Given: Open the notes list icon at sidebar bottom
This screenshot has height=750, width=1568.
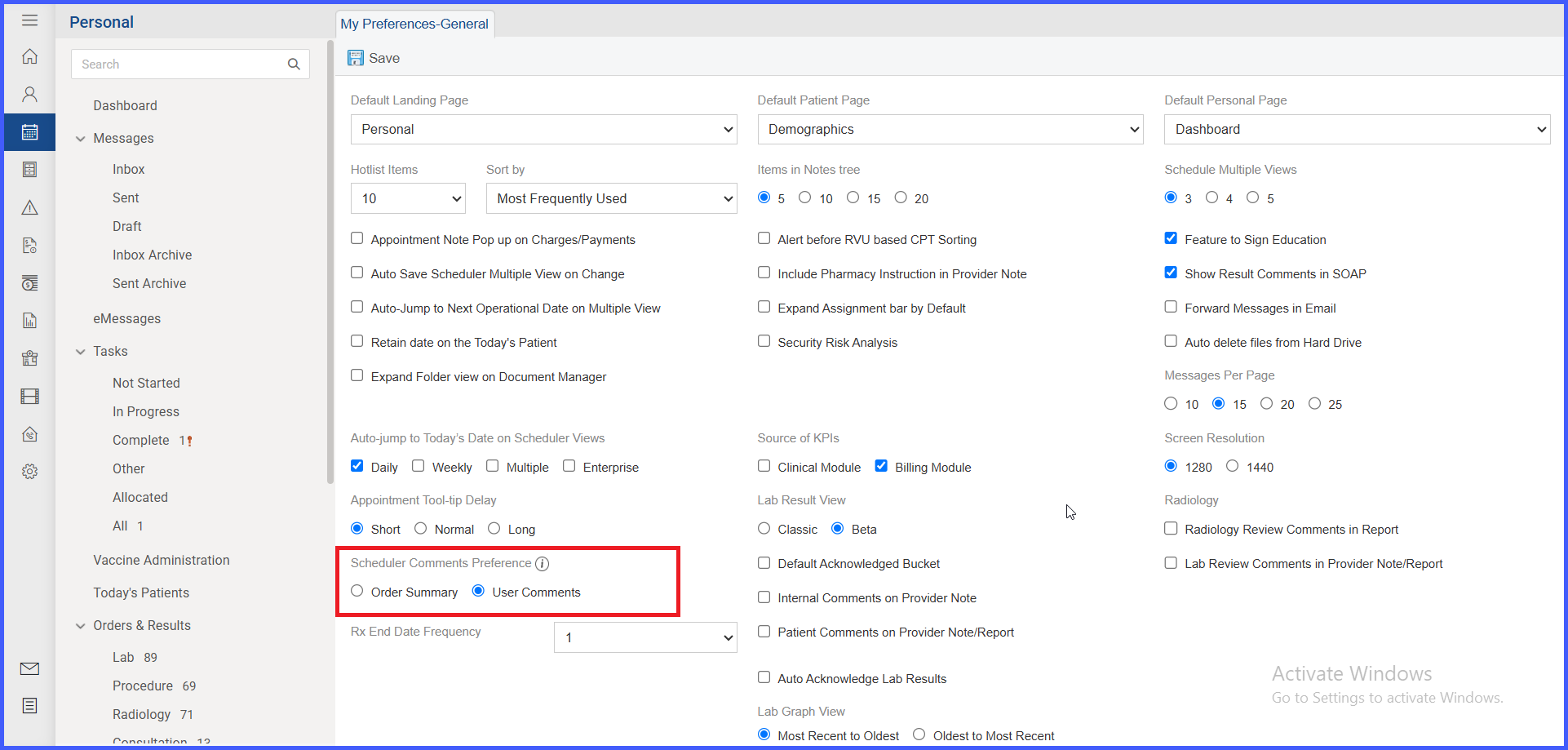Looking at the screenshot, I should 29,706.
